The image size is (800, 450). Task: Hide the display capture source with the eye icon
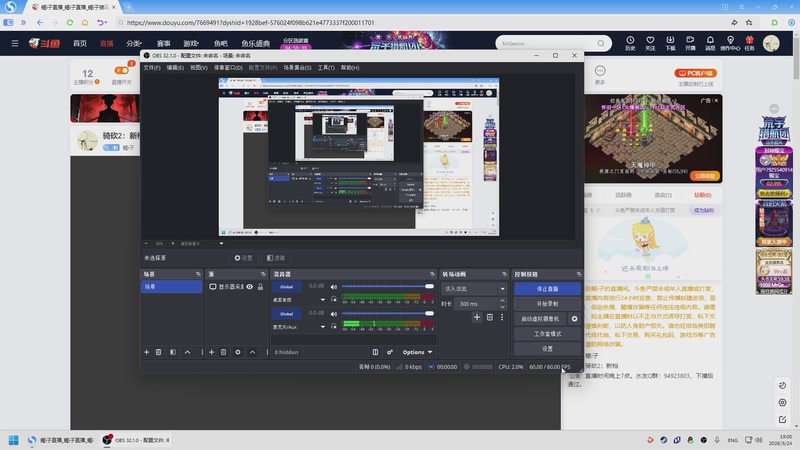(249, 287)
